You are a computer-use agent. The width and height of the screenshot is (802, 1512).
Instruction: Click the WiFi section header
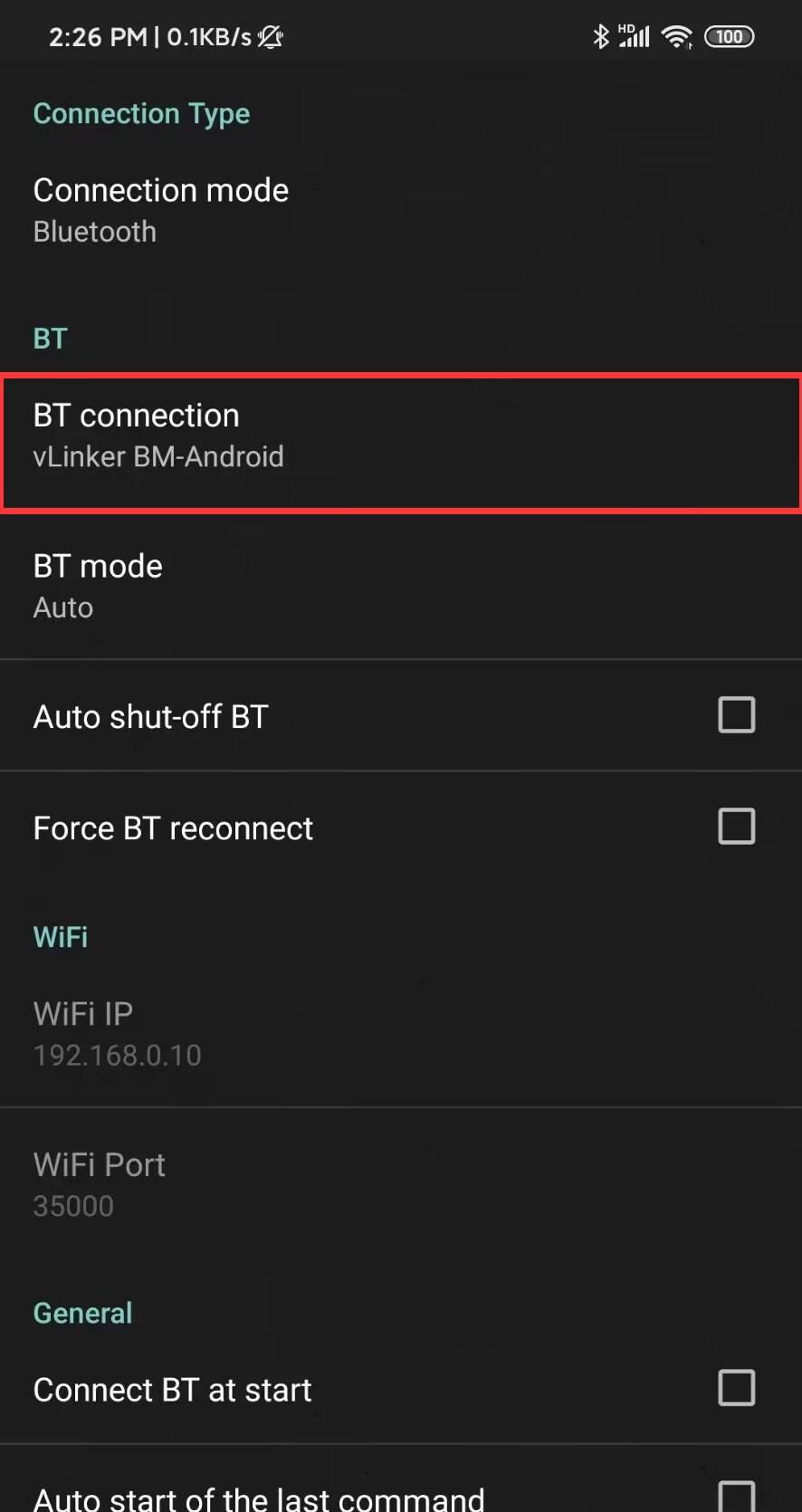[x=60, y=936]
